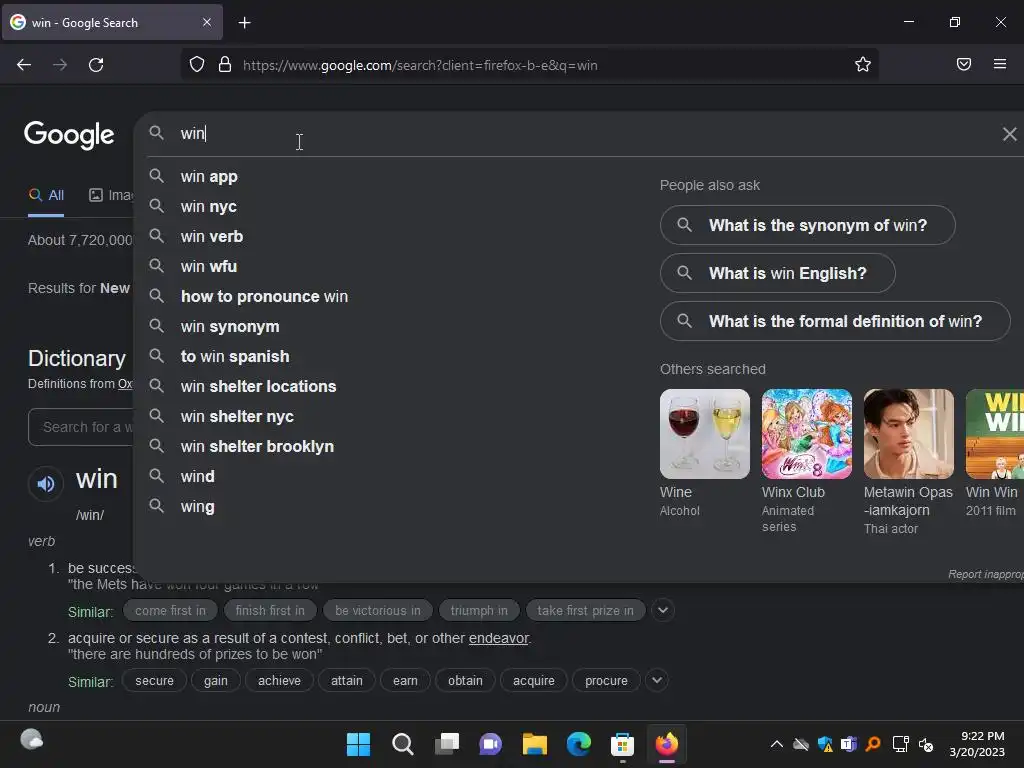The width and height of the screenshot is (1024, 768).
Task: Open Task View on the taskbar
Action: (x=447, y=744)
